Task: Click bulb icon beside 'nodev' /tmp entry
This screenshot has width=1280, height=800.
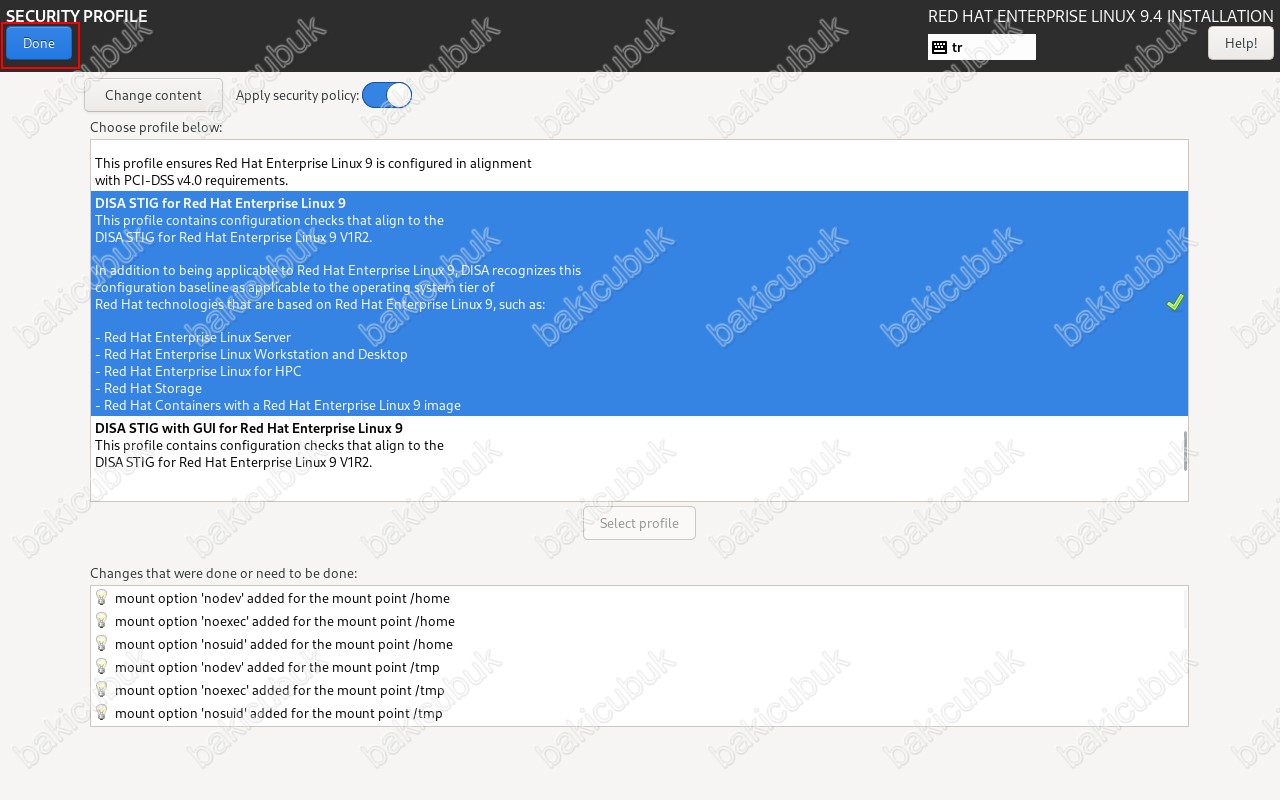Action: pos(101,666)
